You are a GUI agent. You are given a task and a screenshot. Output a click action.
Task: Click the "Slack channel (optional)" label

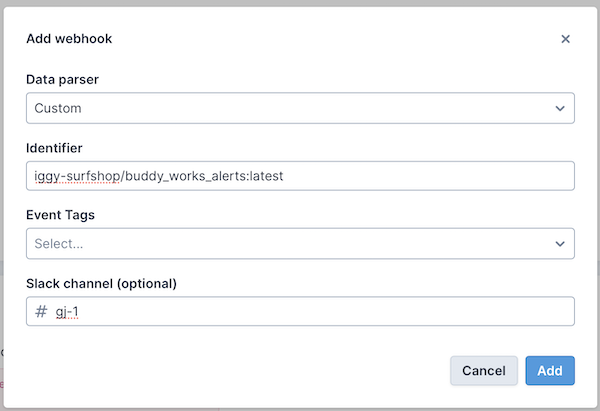click(x=101, y=283)
